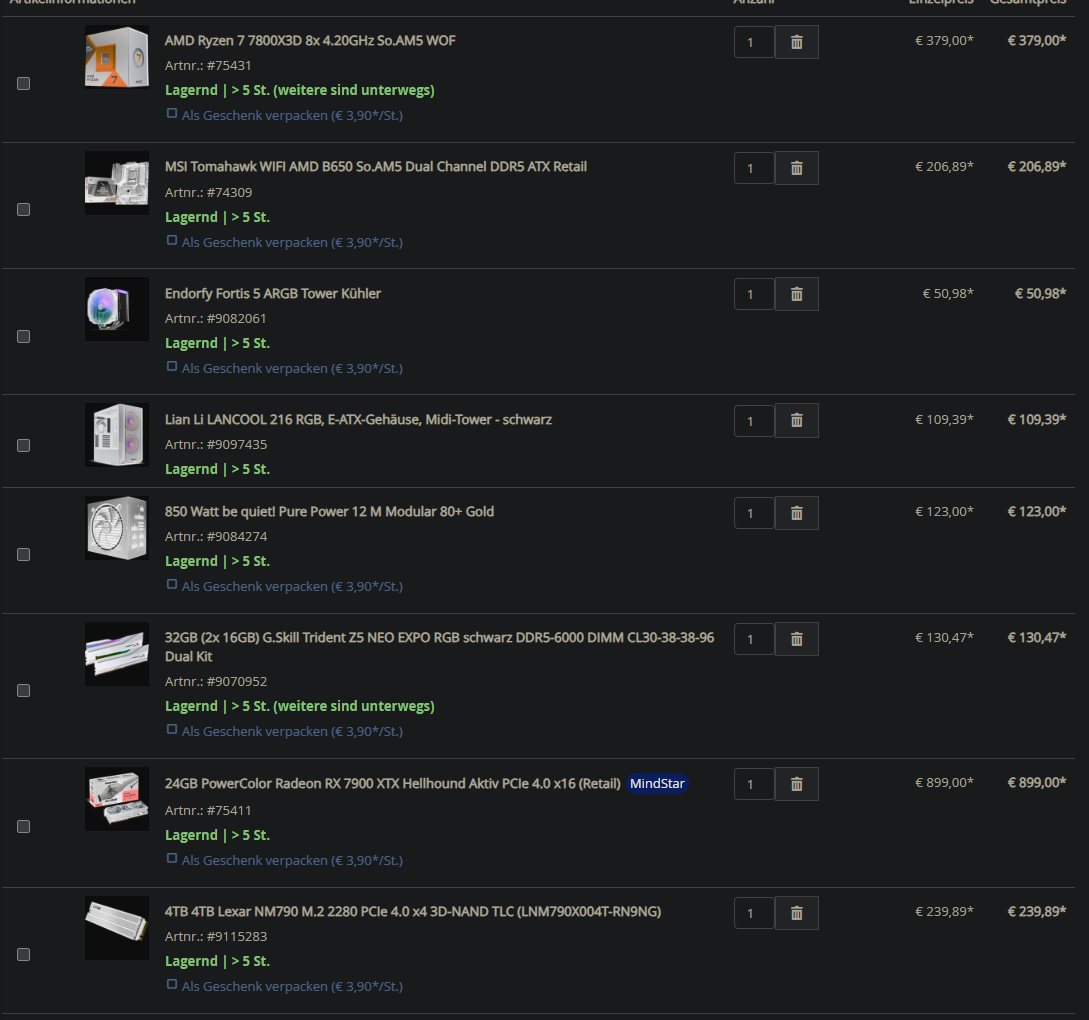Toggle gift wrap for Radeon RX 7900 XTX

pos(172,858)
